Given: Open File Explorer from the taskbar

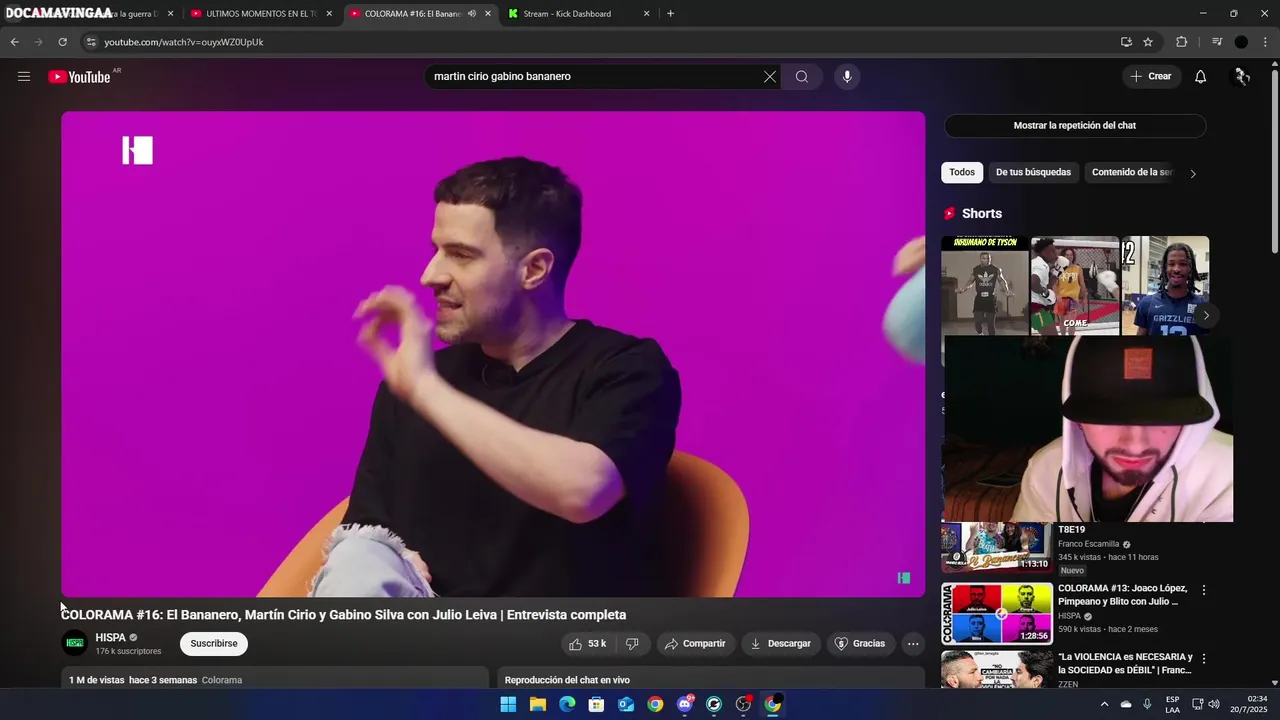Looking at the screenshot, I should [538, 704].
